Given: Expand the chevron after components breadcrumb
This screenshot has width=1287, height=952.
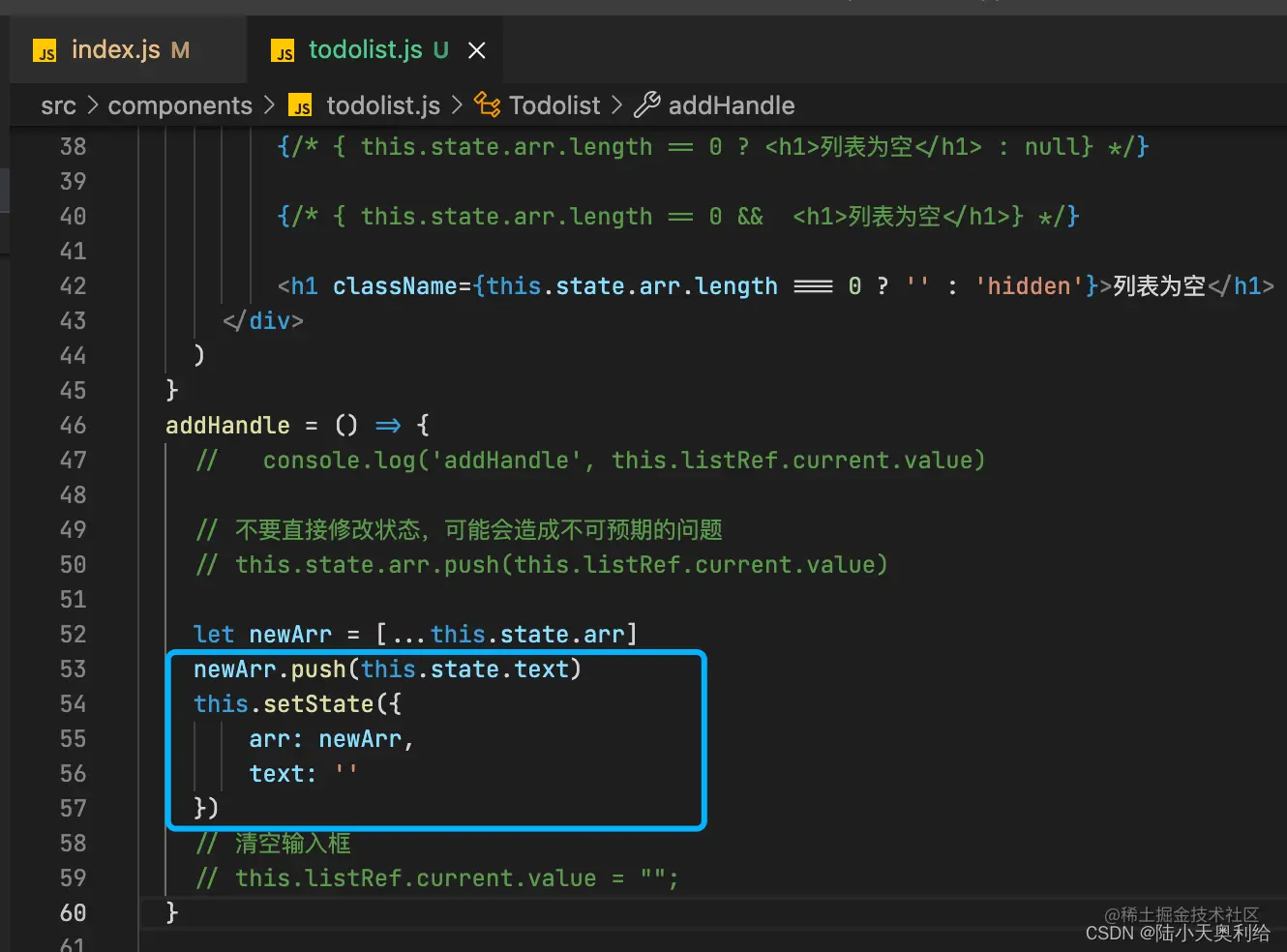Looking at the screenshot, I should pyautogui.click(x=269, y=104).
